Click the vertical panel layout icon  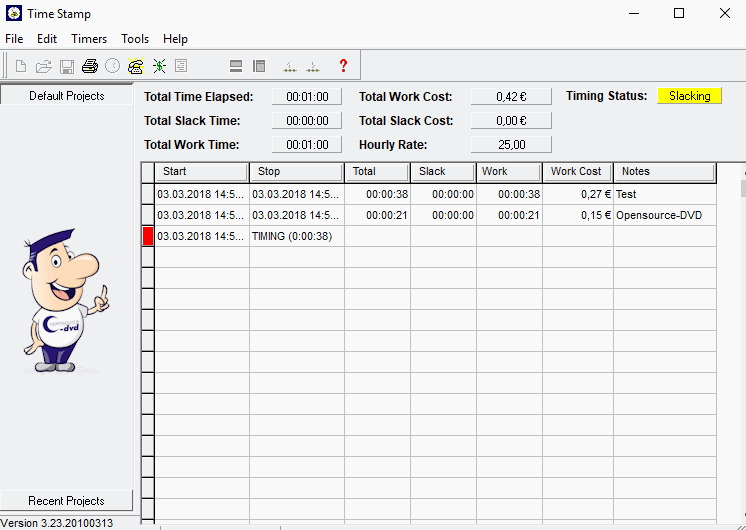coord(259,67)
